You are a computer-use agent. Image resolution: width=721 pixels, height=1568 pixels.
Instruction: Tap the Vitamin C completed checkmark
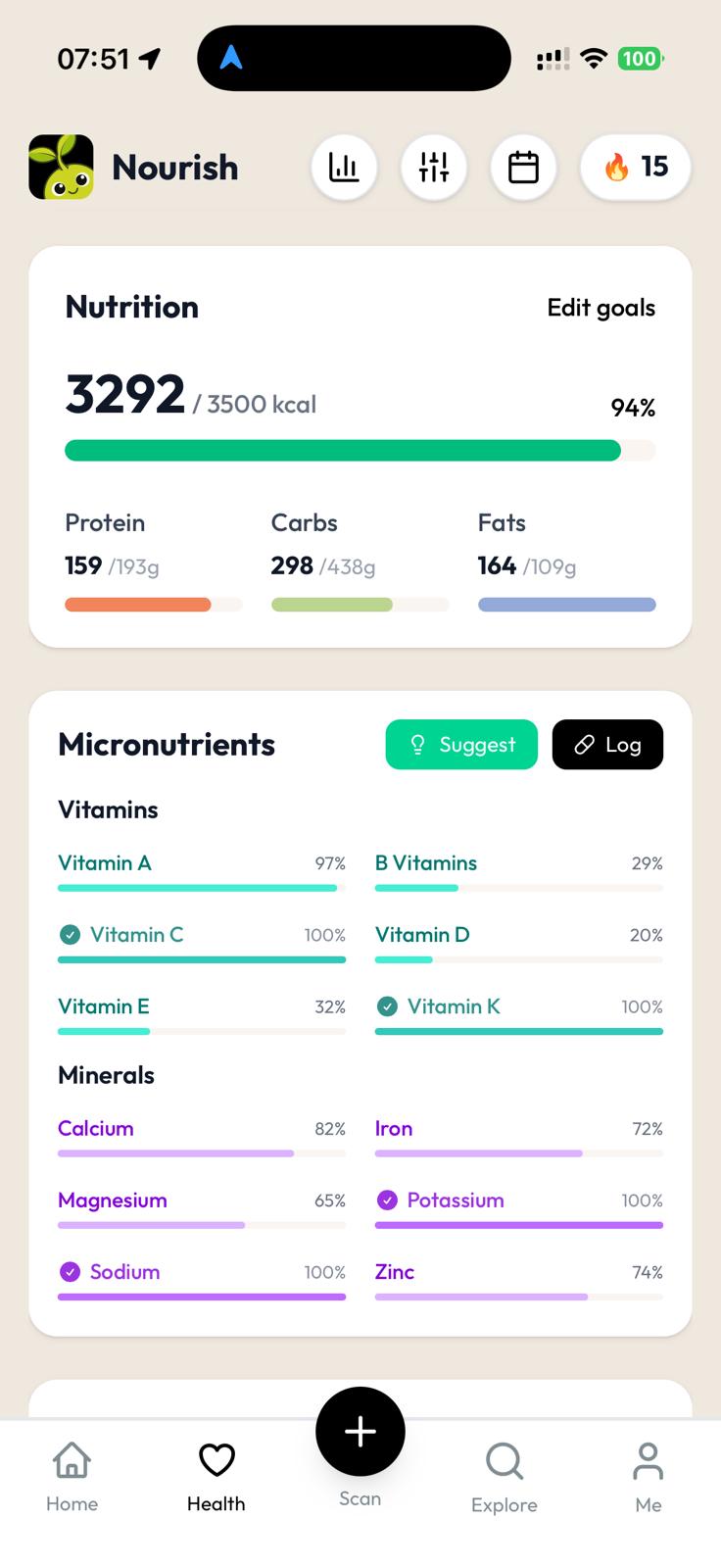point(70,935)
